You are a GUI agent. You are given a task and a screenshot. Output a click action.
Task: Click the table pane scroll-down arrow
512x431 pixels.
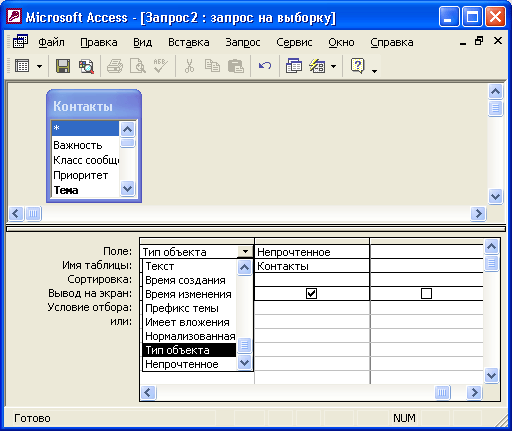(496, 196)
